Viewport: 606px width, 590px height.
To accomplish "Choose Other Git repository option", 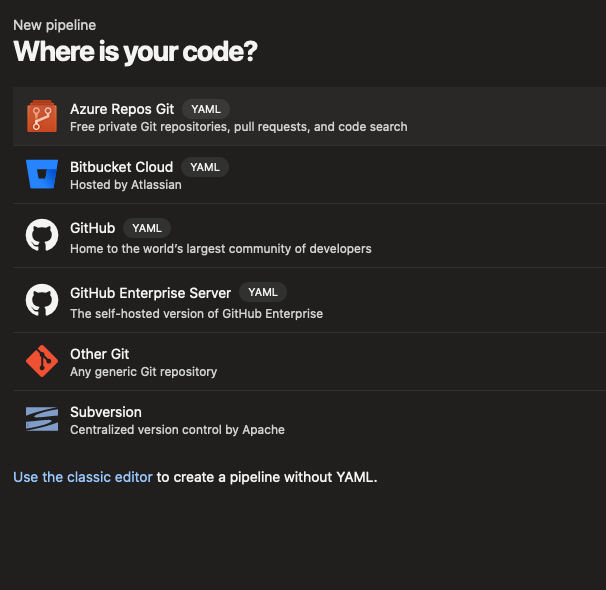I will click(x=99, y=354).
